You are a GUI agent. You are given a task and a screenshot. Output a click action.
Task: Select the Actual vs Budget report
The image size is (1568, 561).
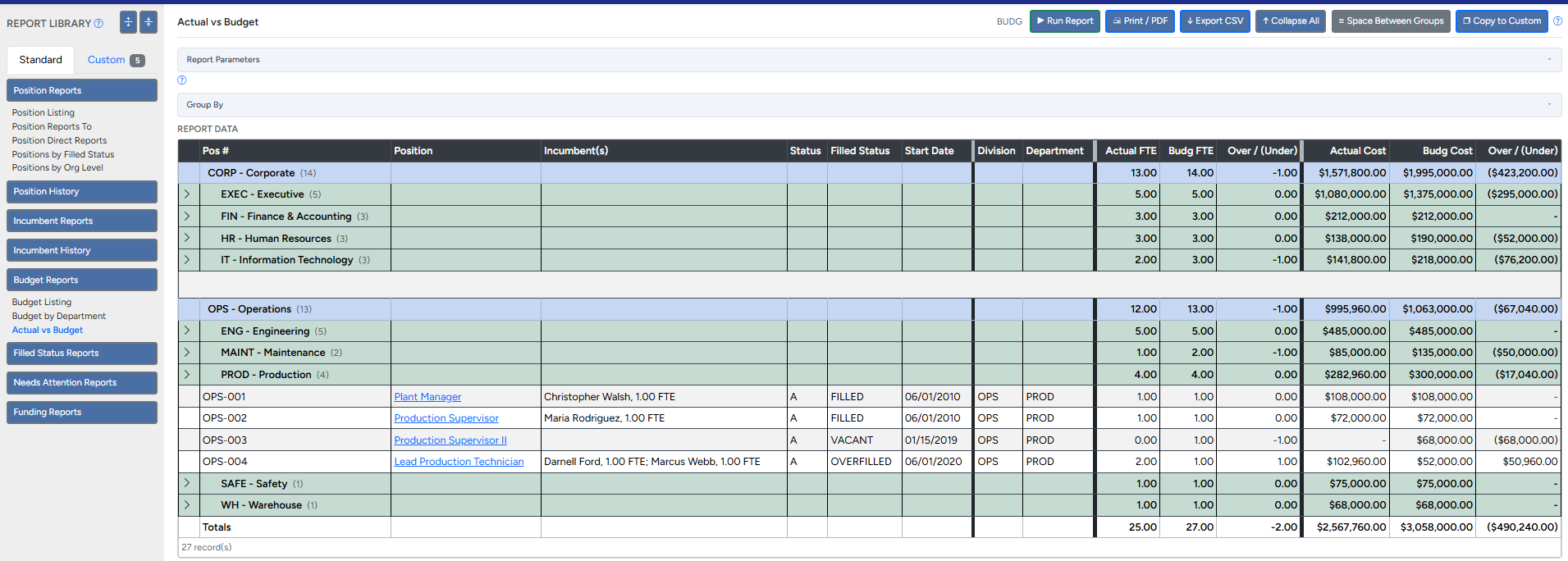pos(48,331)
